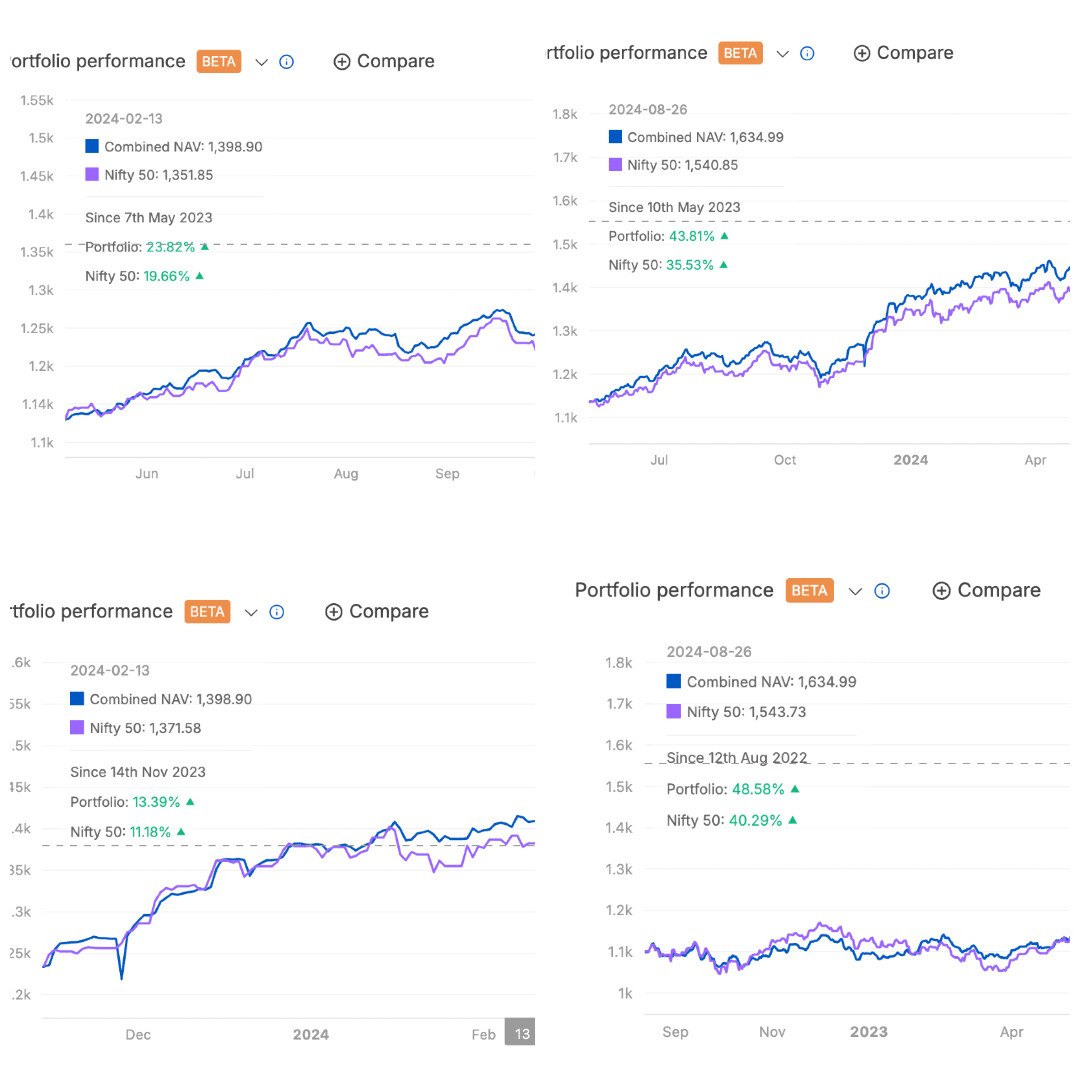The width and height of the screenshot is (1080, 1080).
Task: Click the purple swatch for Nifty 50: 1,371.58
Action: [77, 728]
